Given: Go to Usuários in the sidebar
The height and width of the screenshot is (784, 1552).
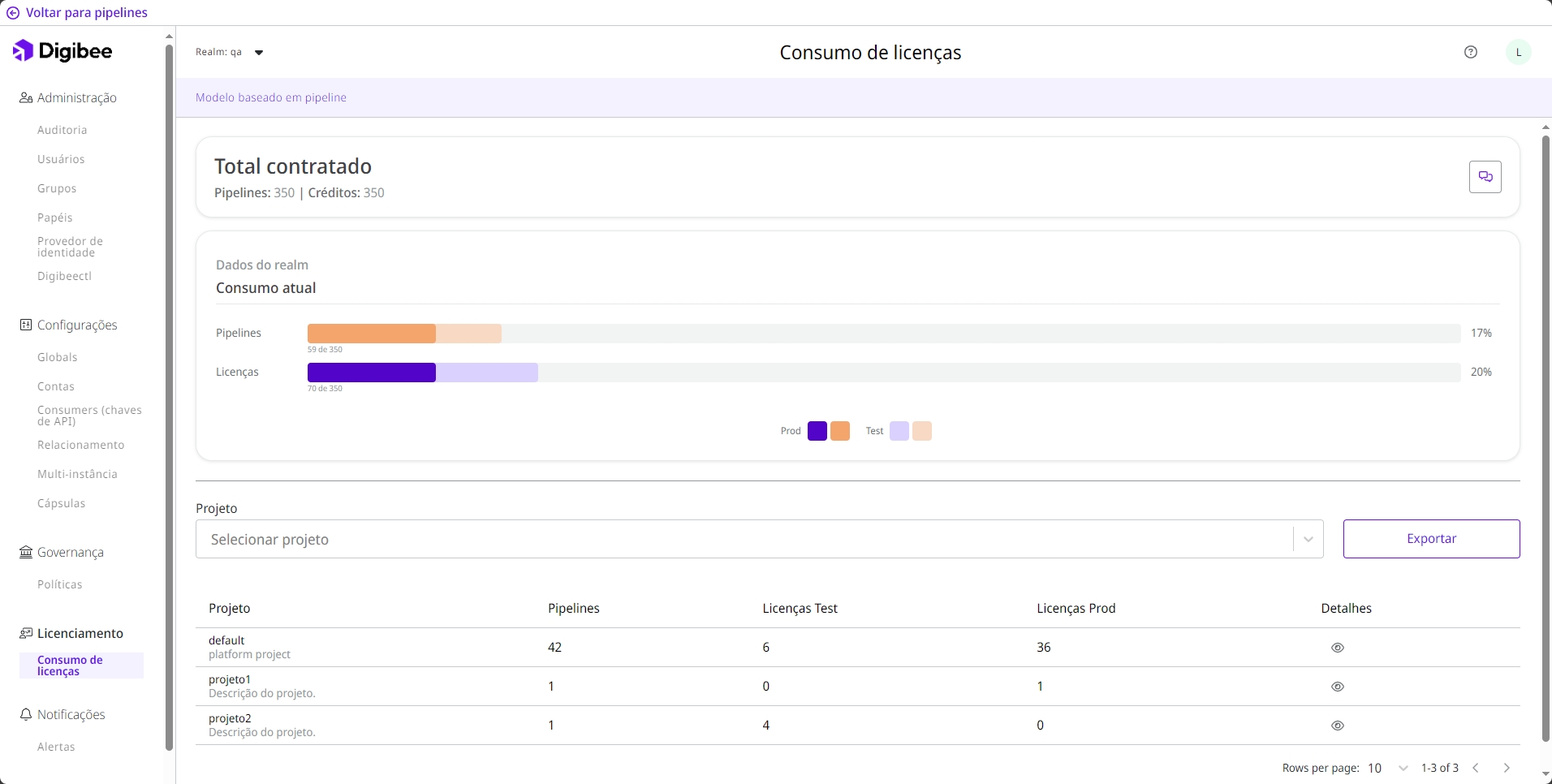Looking at the screenshot, I should point(61,159).
